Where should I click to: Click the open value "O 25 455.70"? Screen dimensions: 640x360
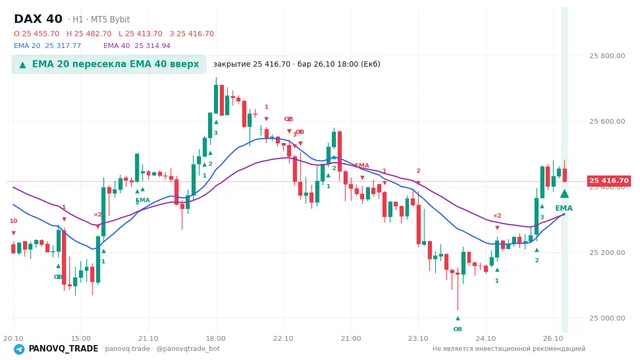pyautogui.click(x=36, y=33)
